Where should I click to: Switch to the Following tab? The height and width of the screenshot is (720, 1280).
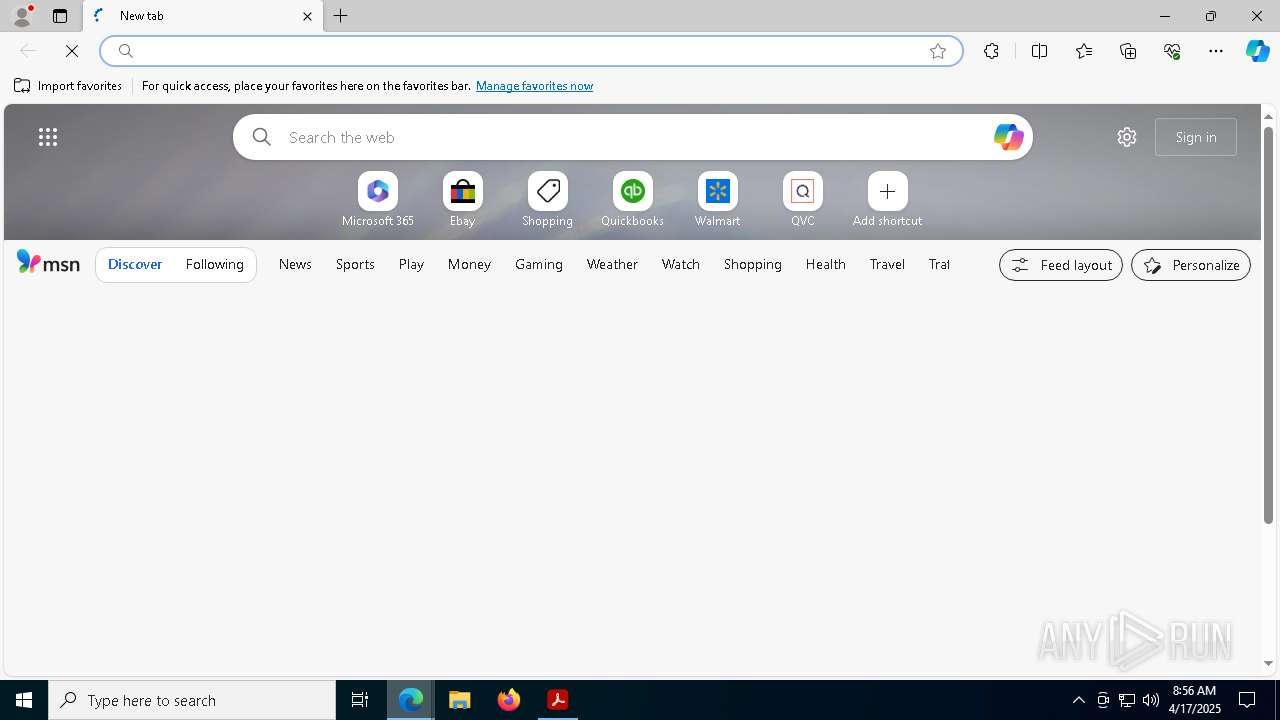(215, 265)
